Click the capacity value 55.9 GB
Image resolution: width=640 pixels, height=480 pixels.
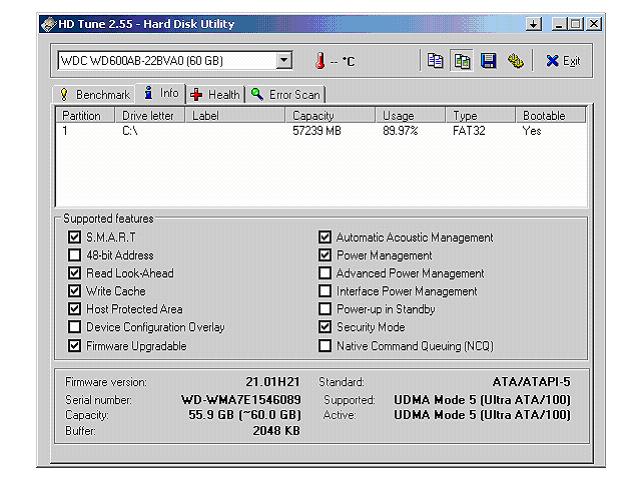click(244, 415)
